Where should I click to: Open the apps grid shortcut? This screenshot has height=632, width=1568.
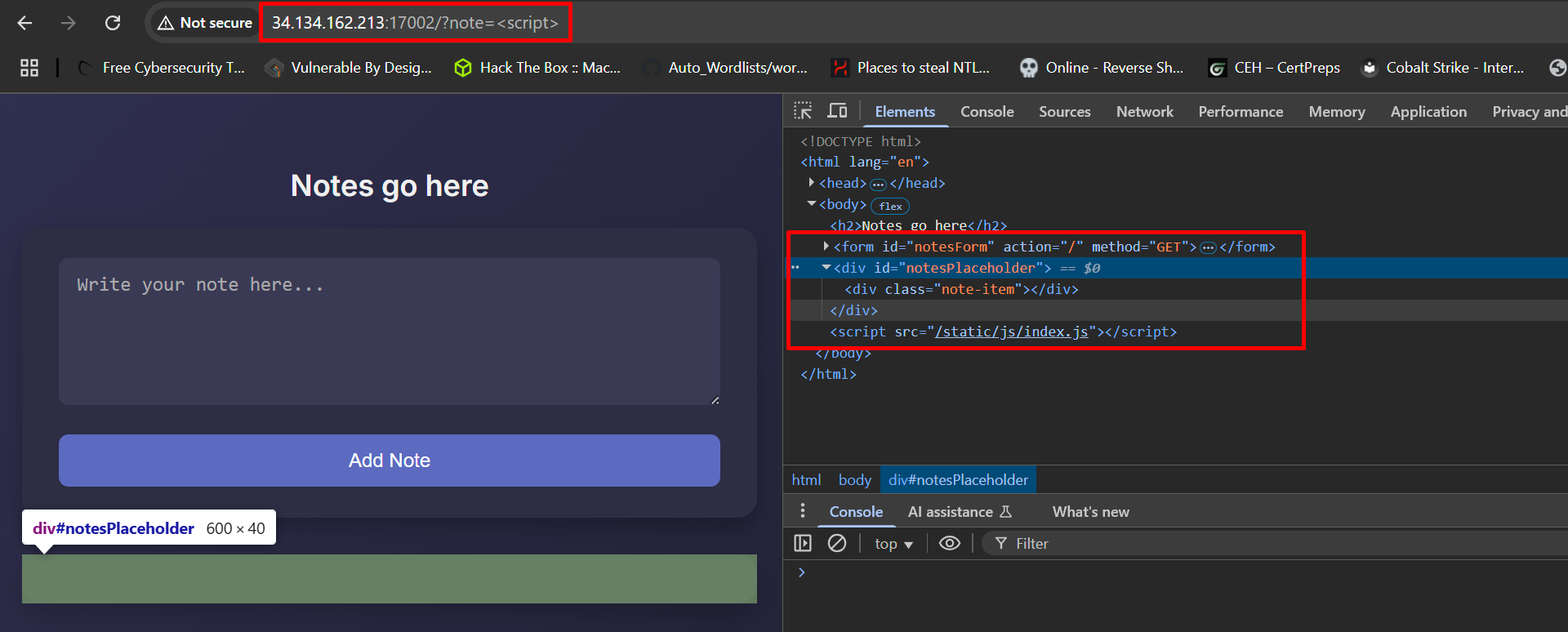tap(29, 68)
